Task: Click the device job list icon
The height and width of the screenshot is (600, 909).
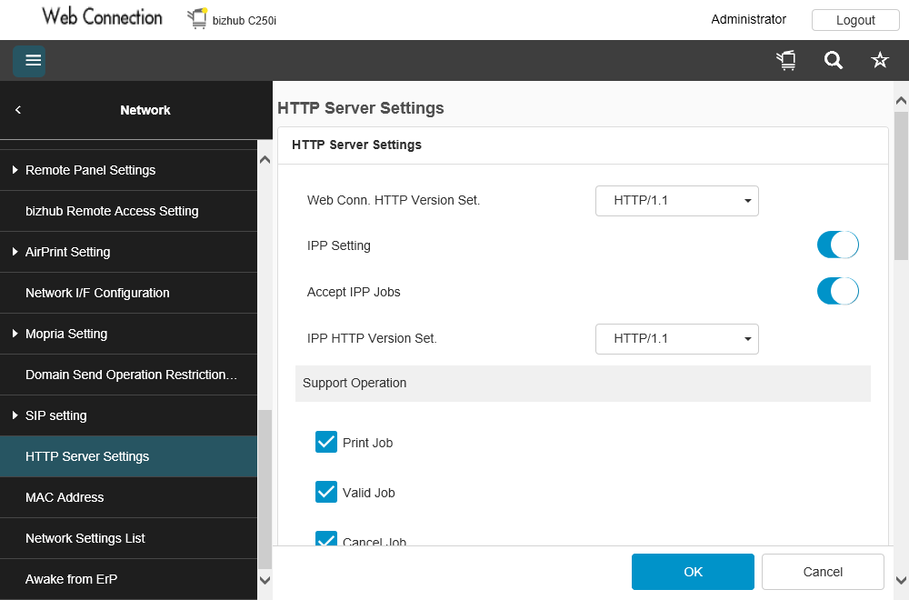Action: tap(786, 61)
